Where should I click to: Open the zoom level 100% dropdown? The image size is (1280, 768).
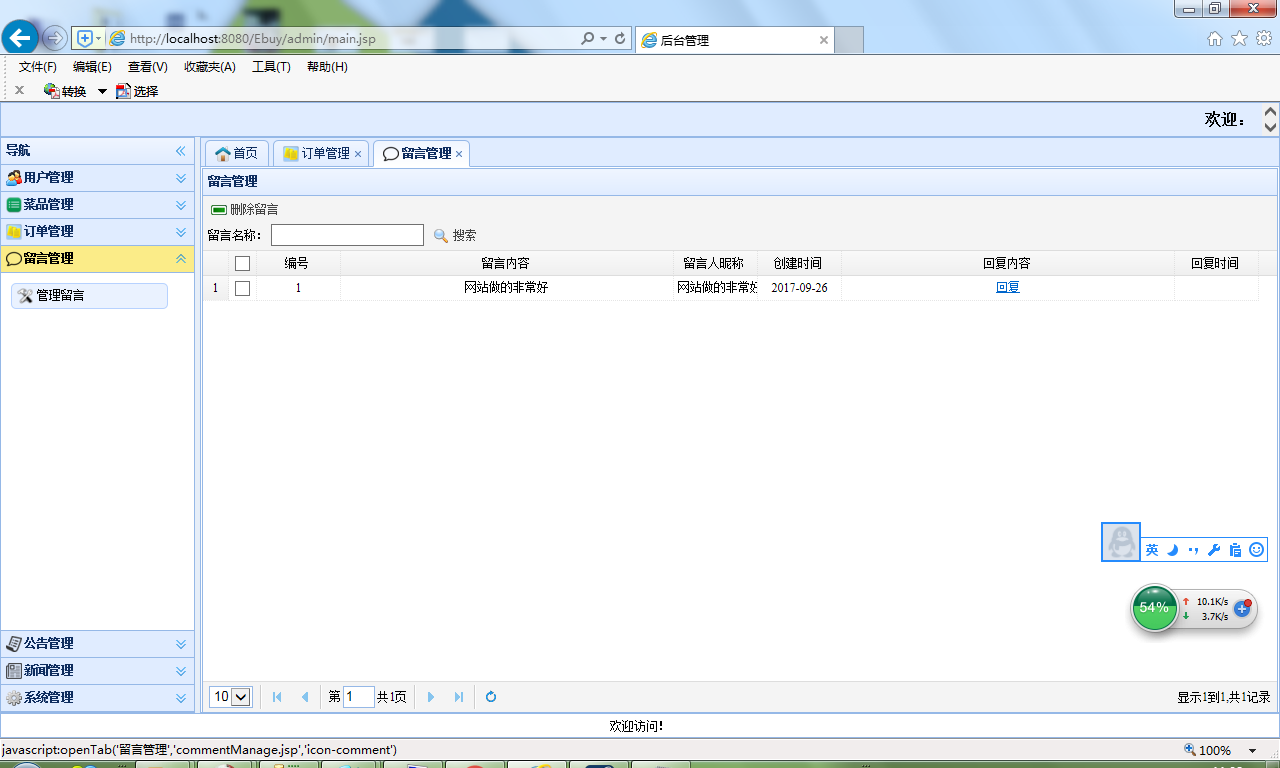1252,750
